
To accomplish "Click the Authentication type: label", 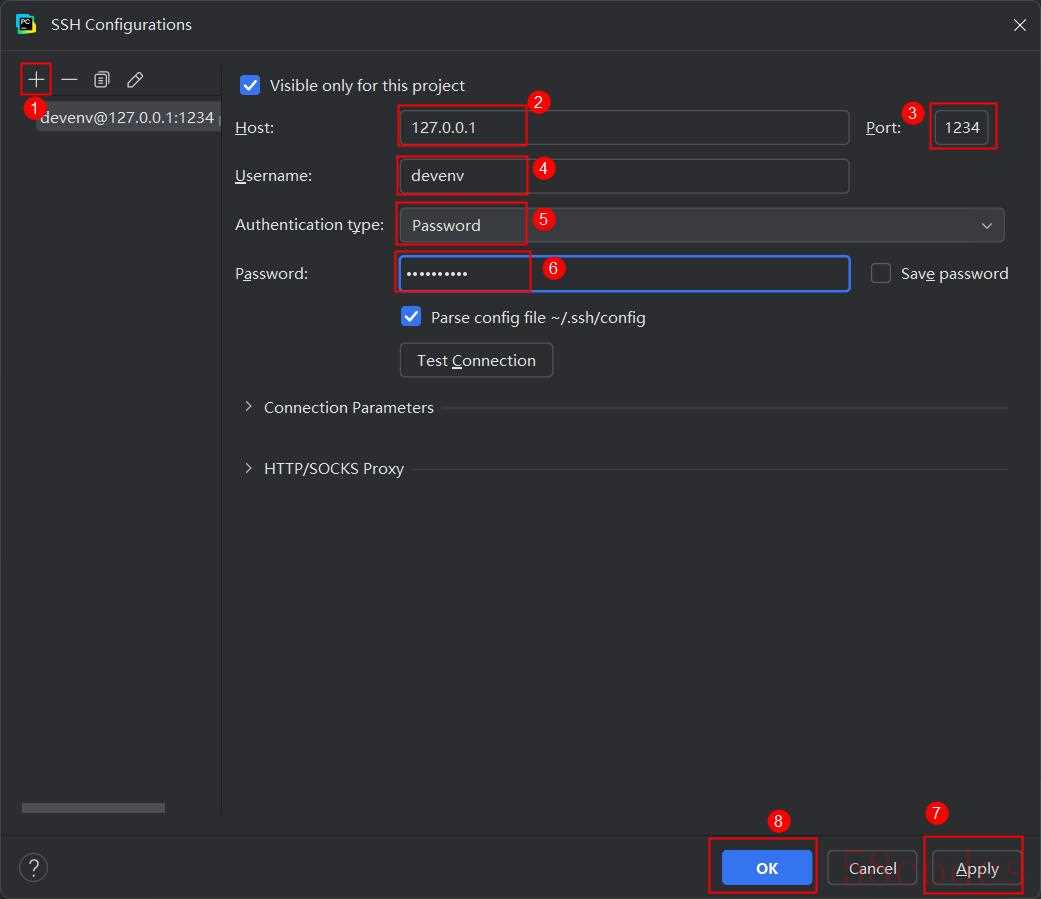I will tap(309, 225).
